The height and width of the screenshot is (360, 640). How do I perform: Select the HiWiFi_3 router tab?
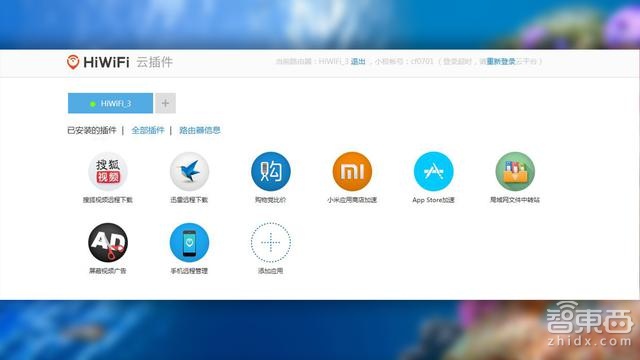[x=110, y=103]
